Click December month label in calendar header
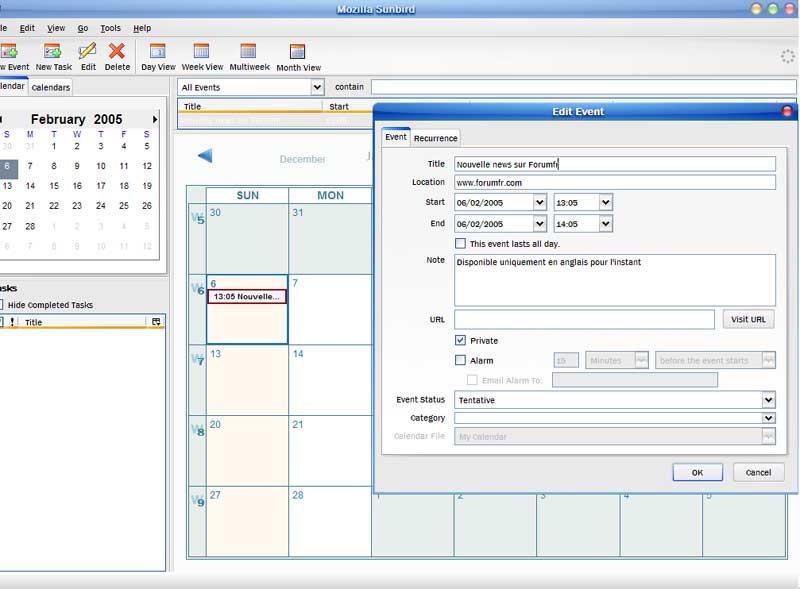Viewport: 800px width, 589px height. click(x=303, y=159)
